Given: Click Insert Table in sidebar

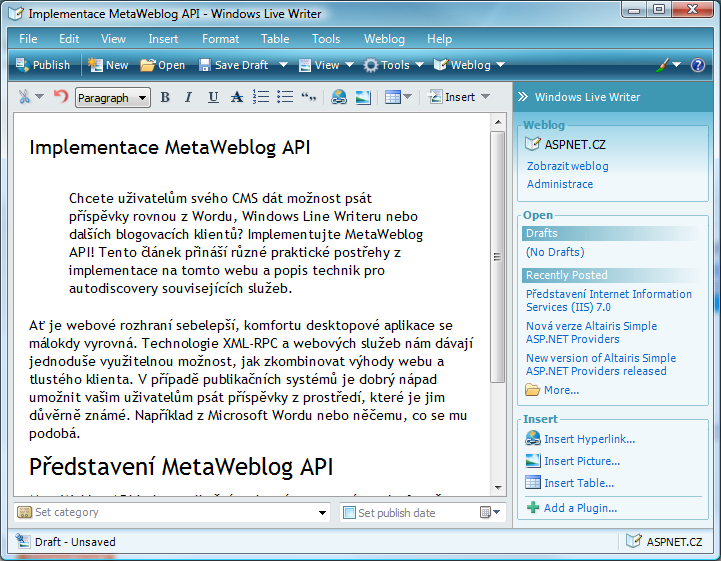Looking at the screenshot, I should click(x=569, y=483).
